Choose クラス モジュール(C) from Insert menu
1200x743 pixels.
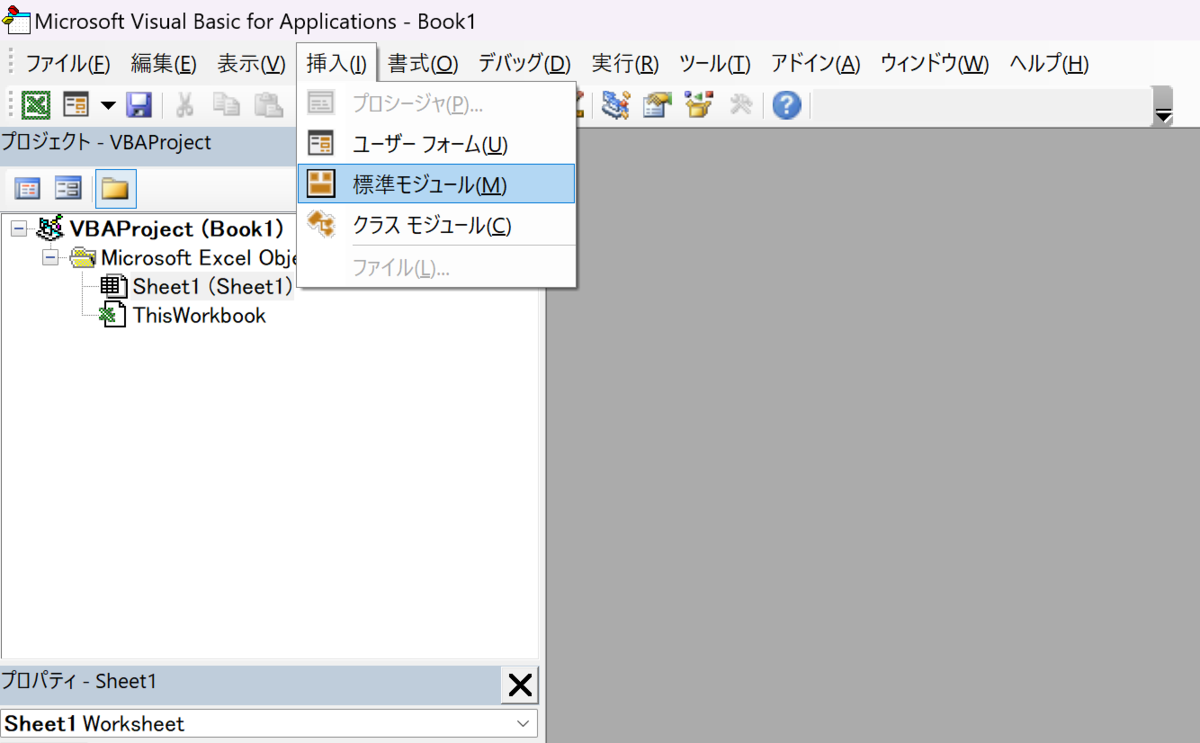[436, 225]
